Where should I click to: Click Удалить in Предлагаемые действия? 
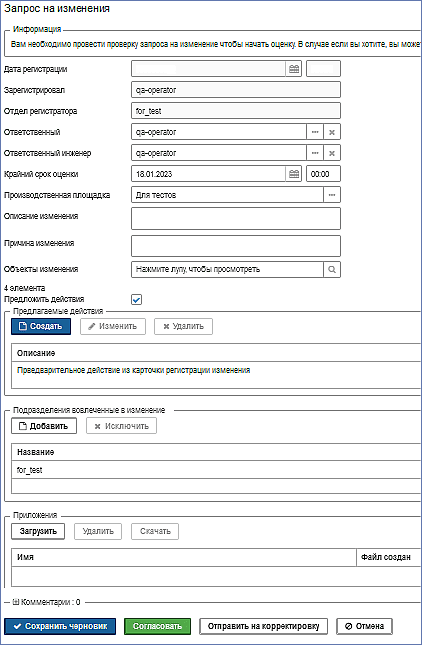[x=183, y=326]
